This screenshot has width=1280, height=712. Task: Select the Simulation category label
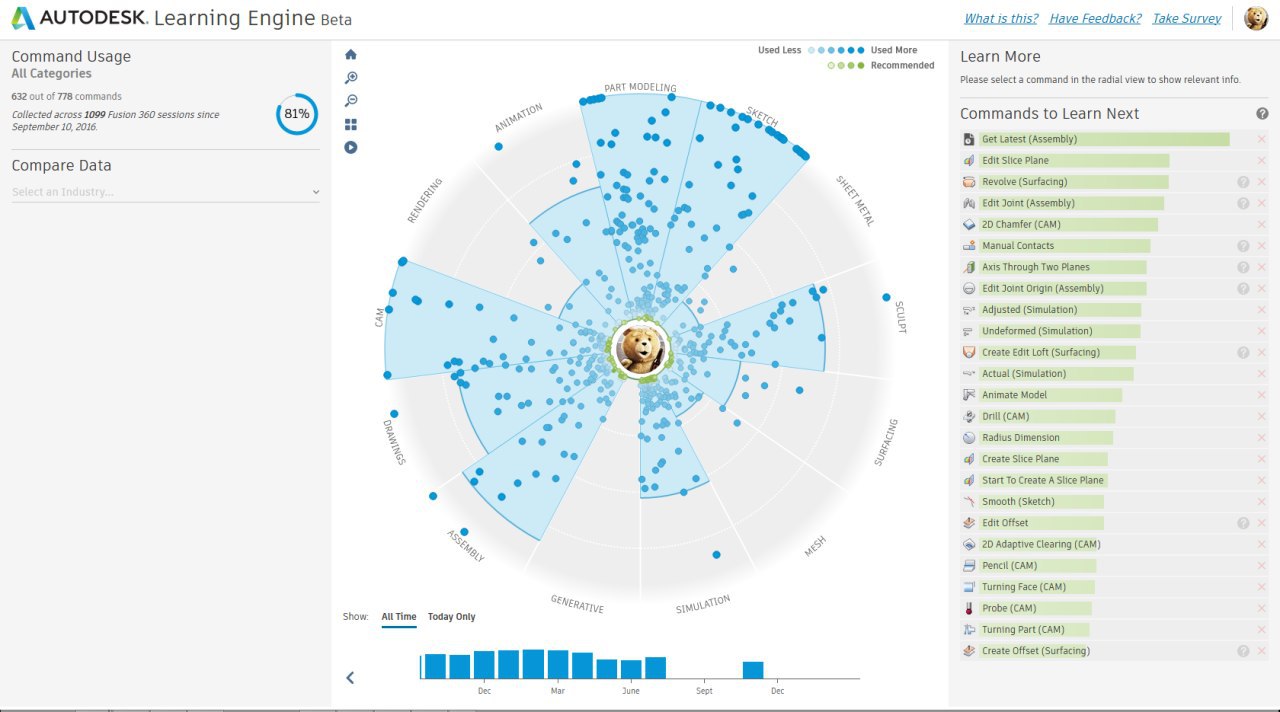pyautogui.click(x=703, y=604)
